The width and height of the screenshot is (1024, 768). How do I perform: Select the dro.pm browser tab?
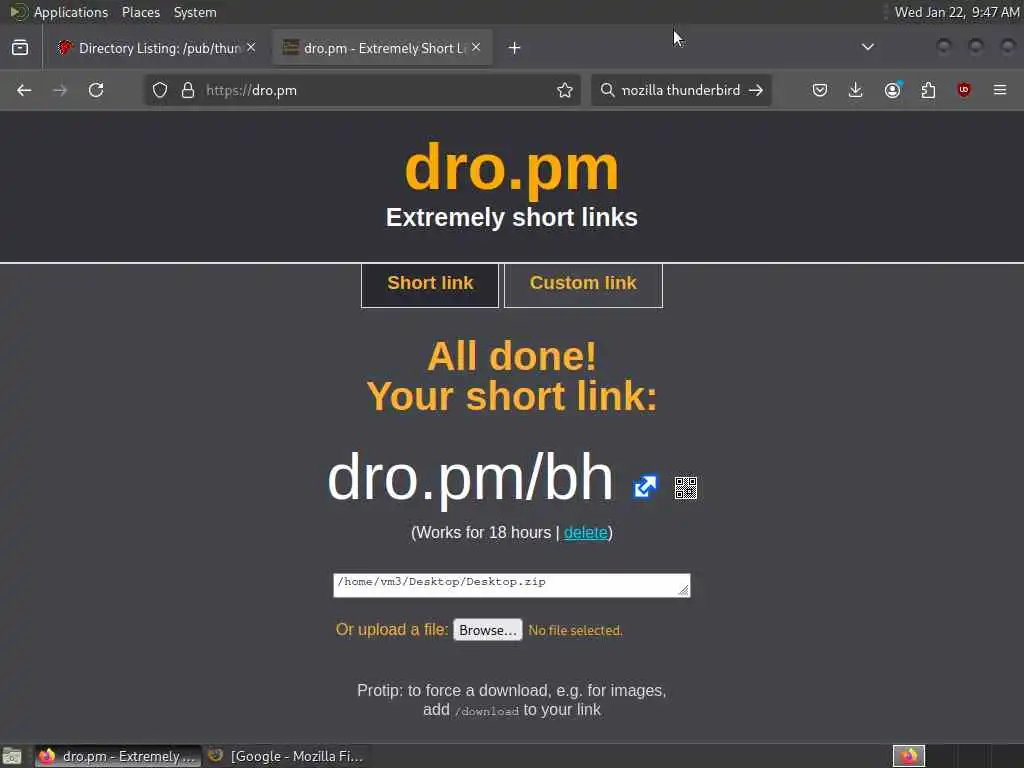382,48
